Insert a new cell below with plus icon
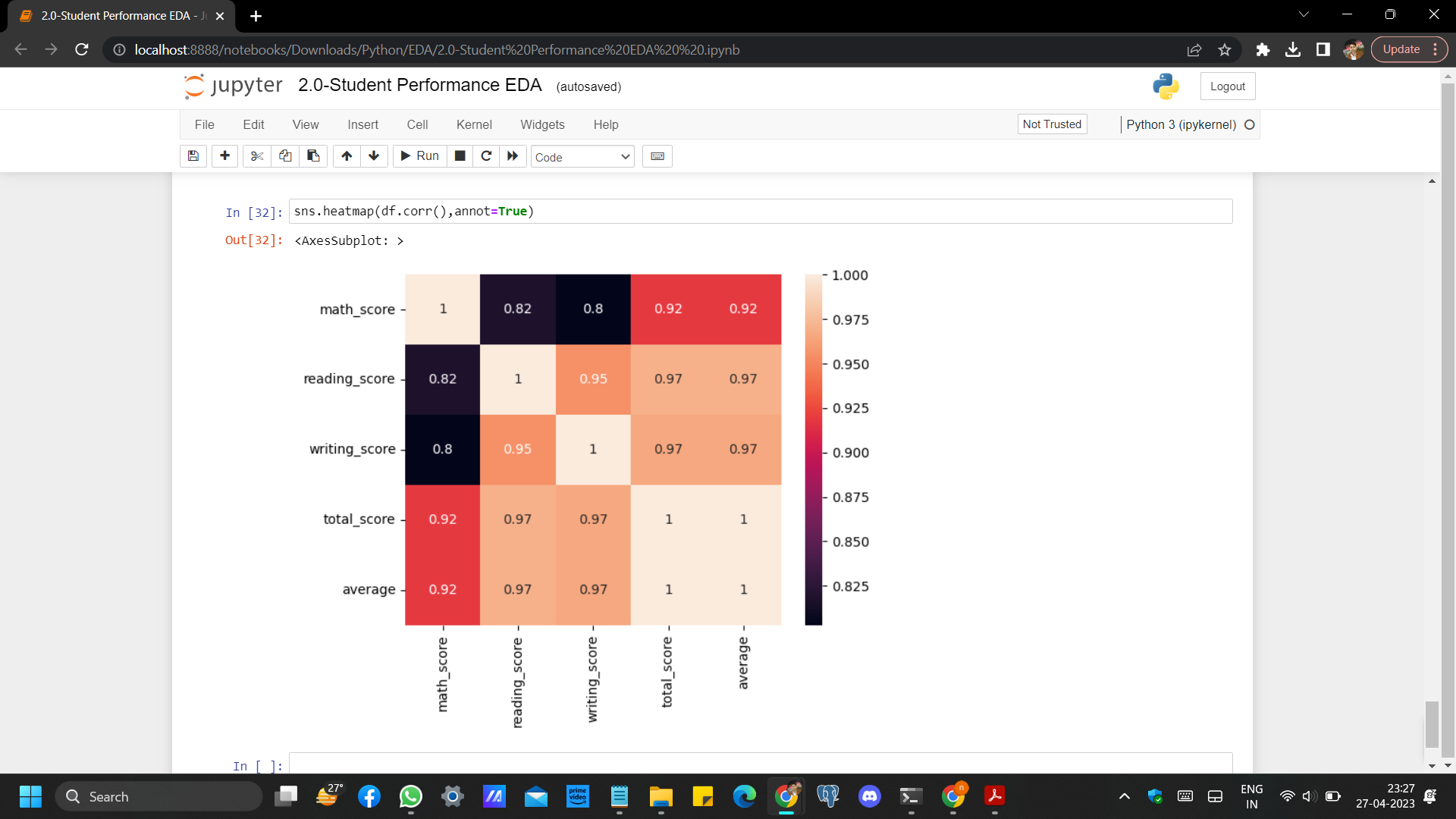The width and height of the screenshot is (1456, 819). 224,156
